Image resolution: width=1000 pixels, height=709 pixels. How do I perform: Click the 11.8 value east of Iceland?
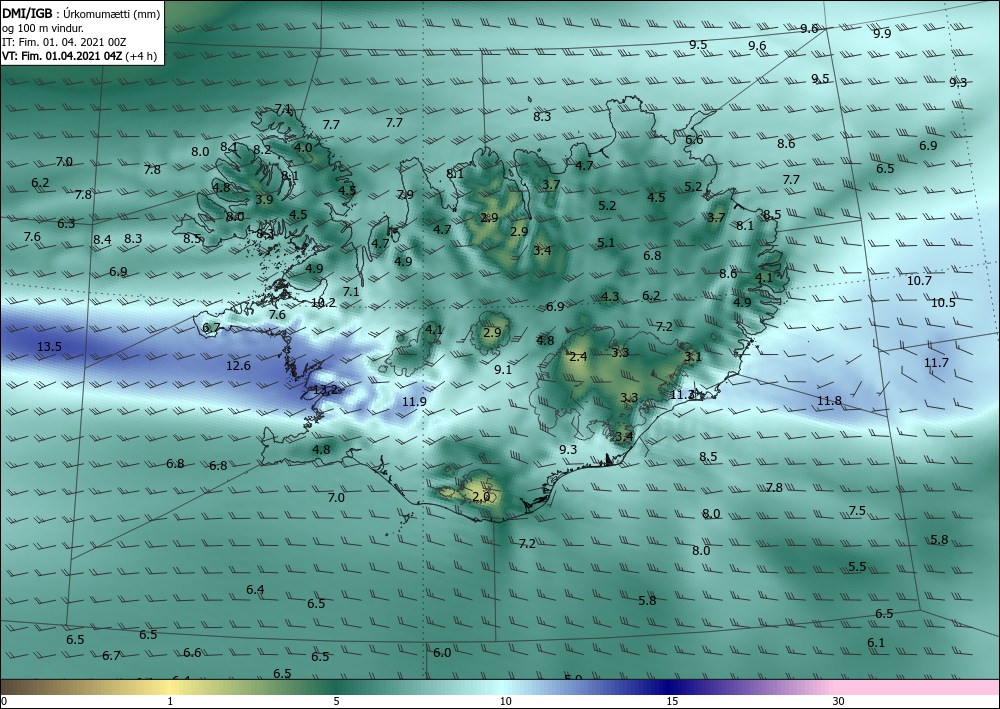point(829,400)
